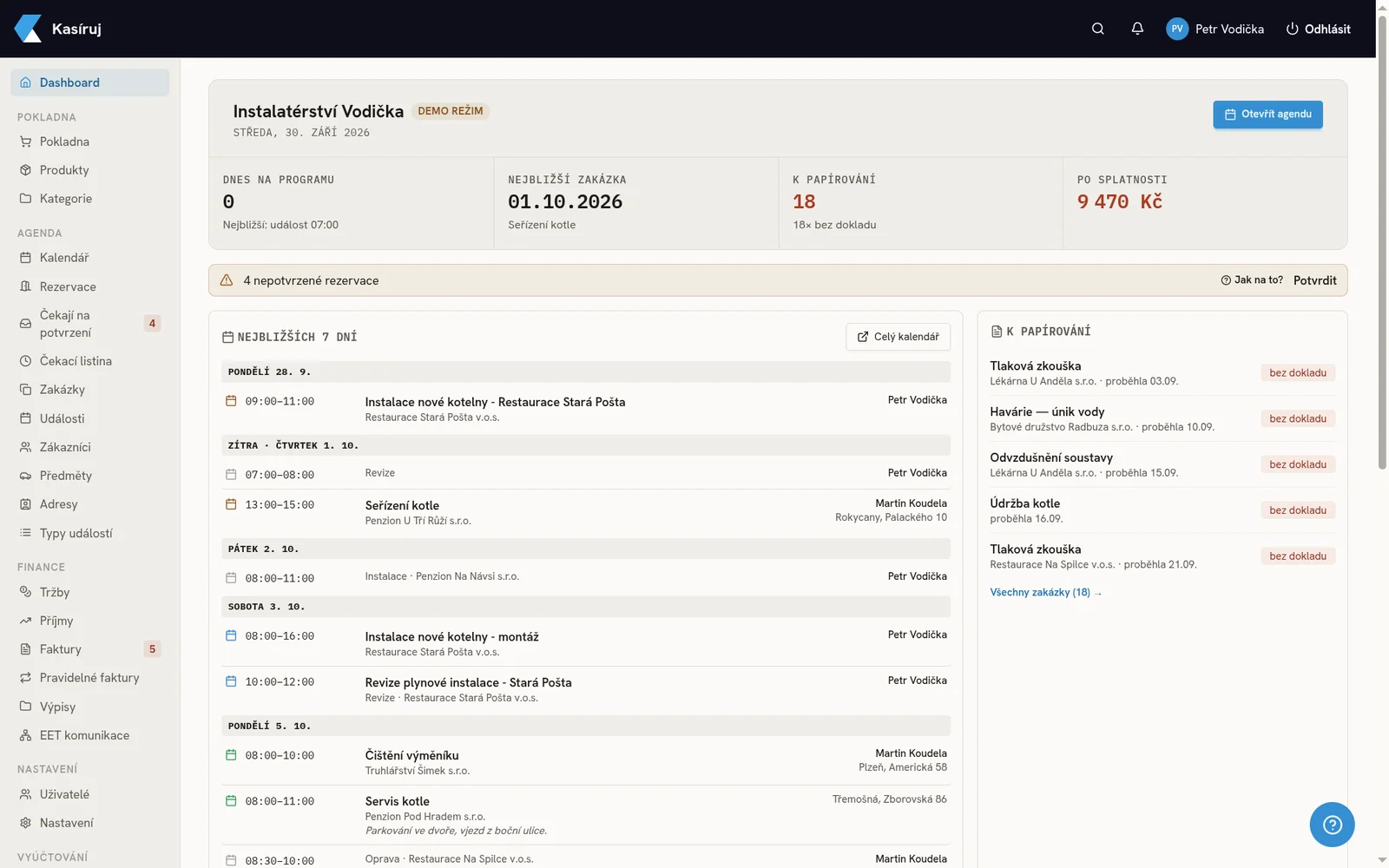Click the calendar icon beside Nejbližších 7 dní
This screenshot has width=1389, height=868.
click(228, 337)
